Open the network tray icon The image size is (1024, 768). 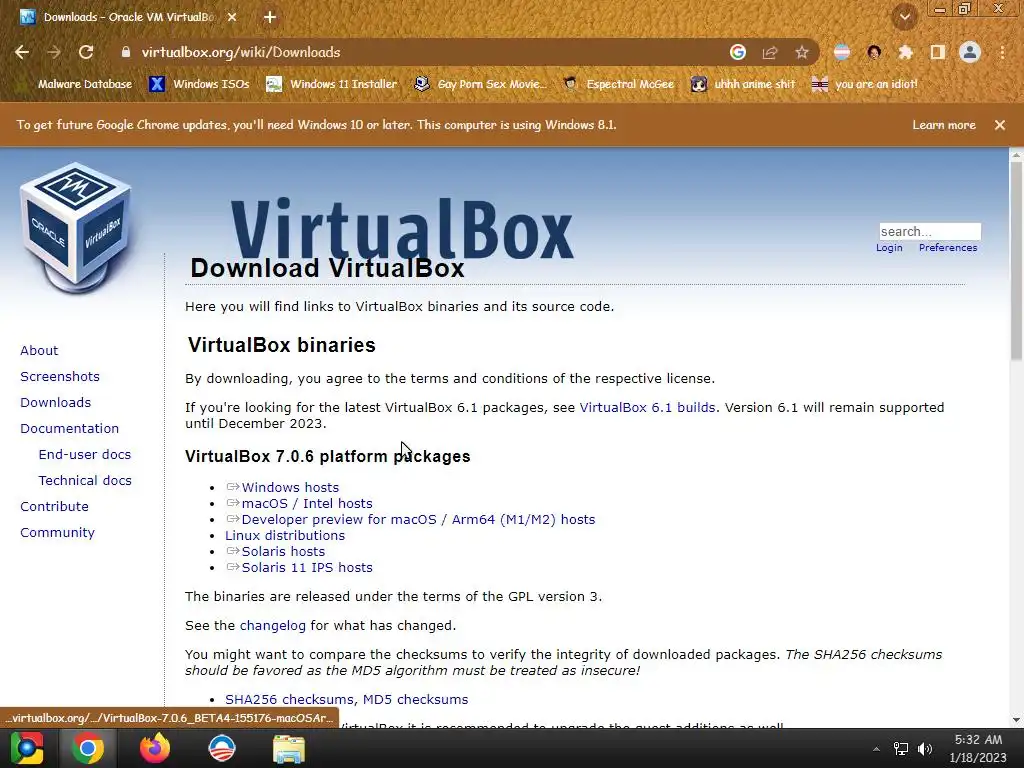pos(901,749)
